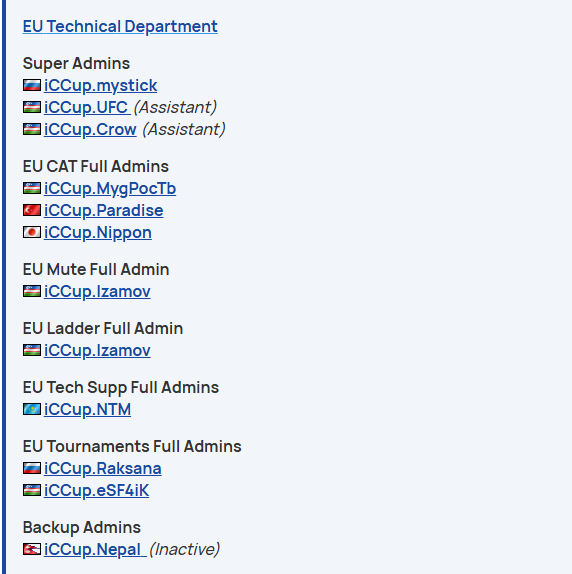Viewport: 572px width, 574px height.
Task: Click the Nepal flag beside iCCup.Nepal
Action: coord(32,549)
